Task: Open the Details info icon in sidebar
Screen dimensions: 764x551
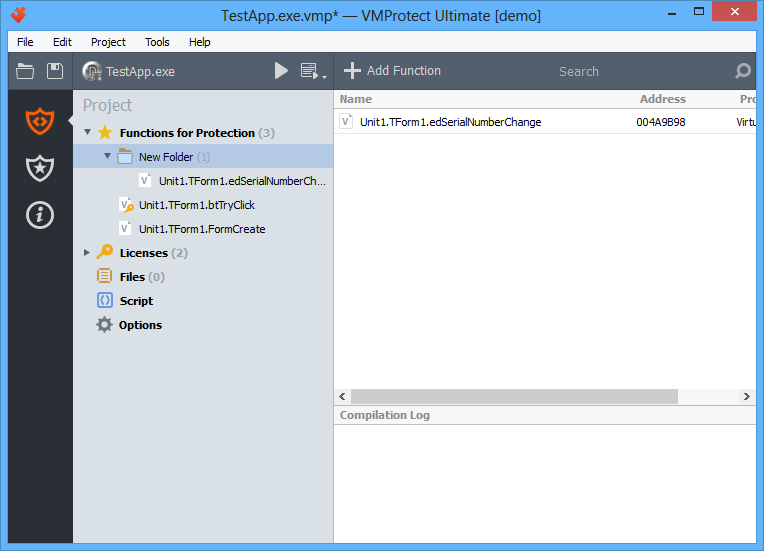Action: pyautogui.click(x=40, y=214)
